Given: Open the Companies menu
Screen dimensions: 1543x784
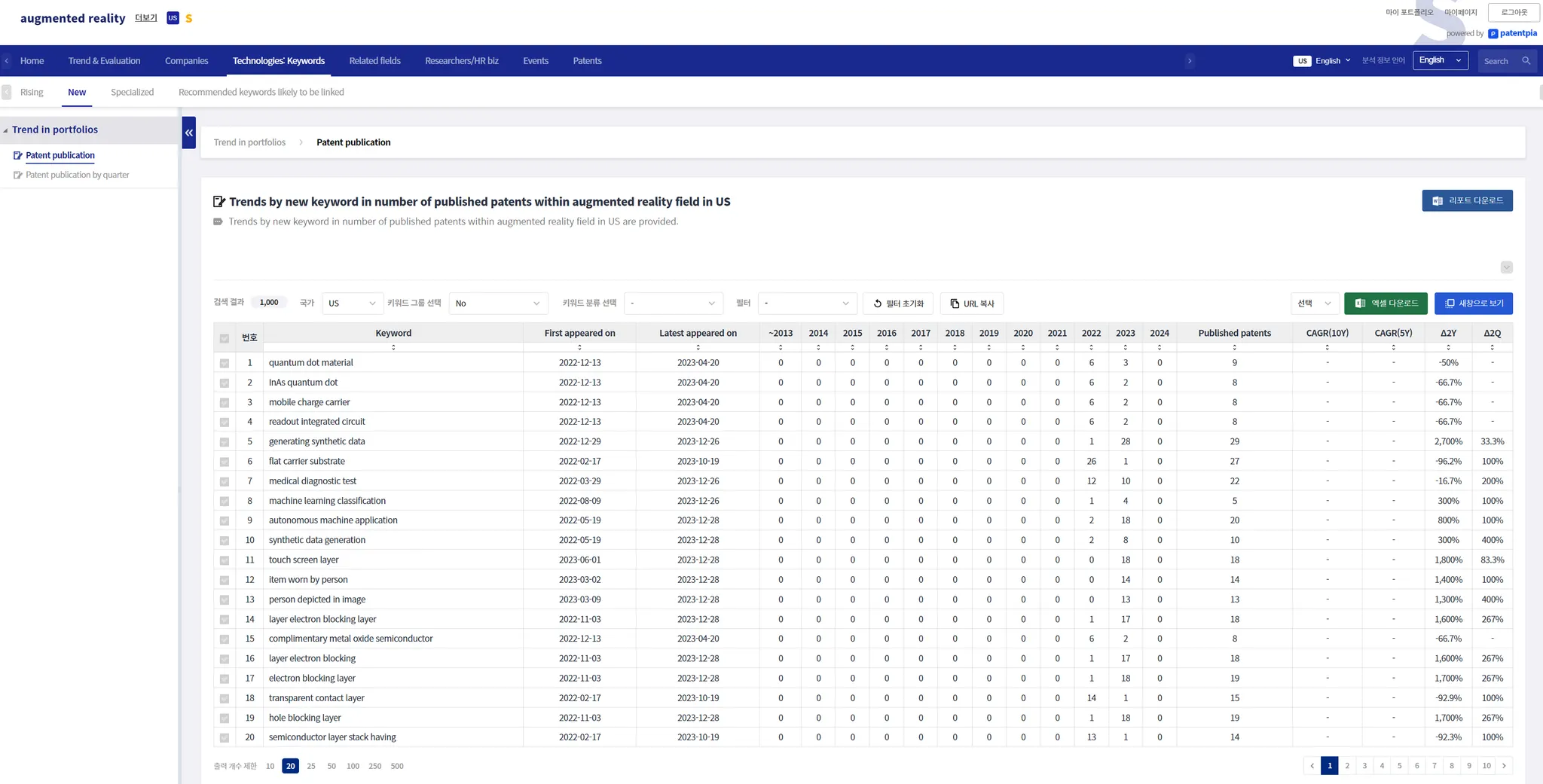Looking at the screenshot, I should [x=186, y=61].
